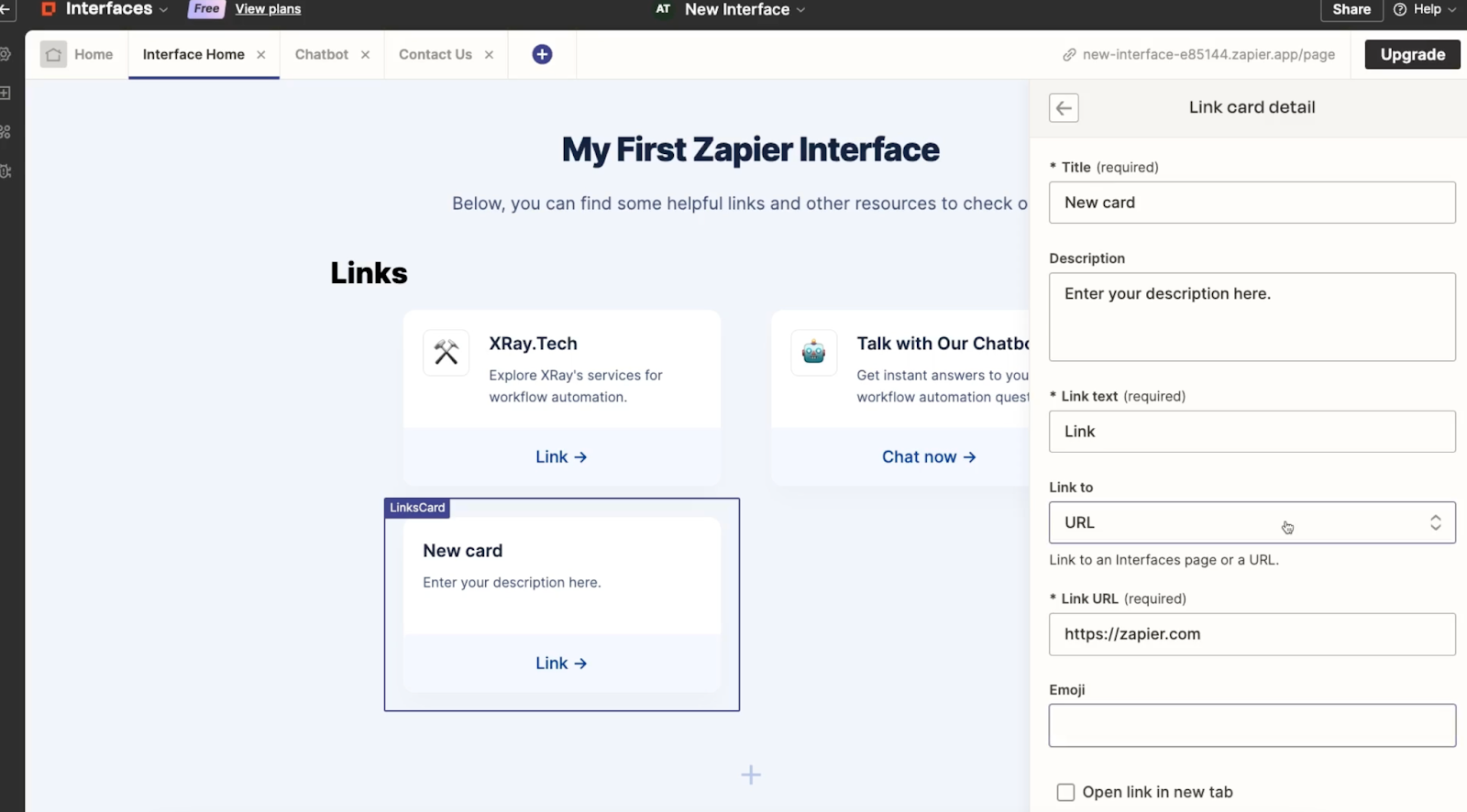The width and height of the screenshot is (1467, 812).
Task: Open Help question mark icon
Action: pyautogui.click(x=1400, y=9)
